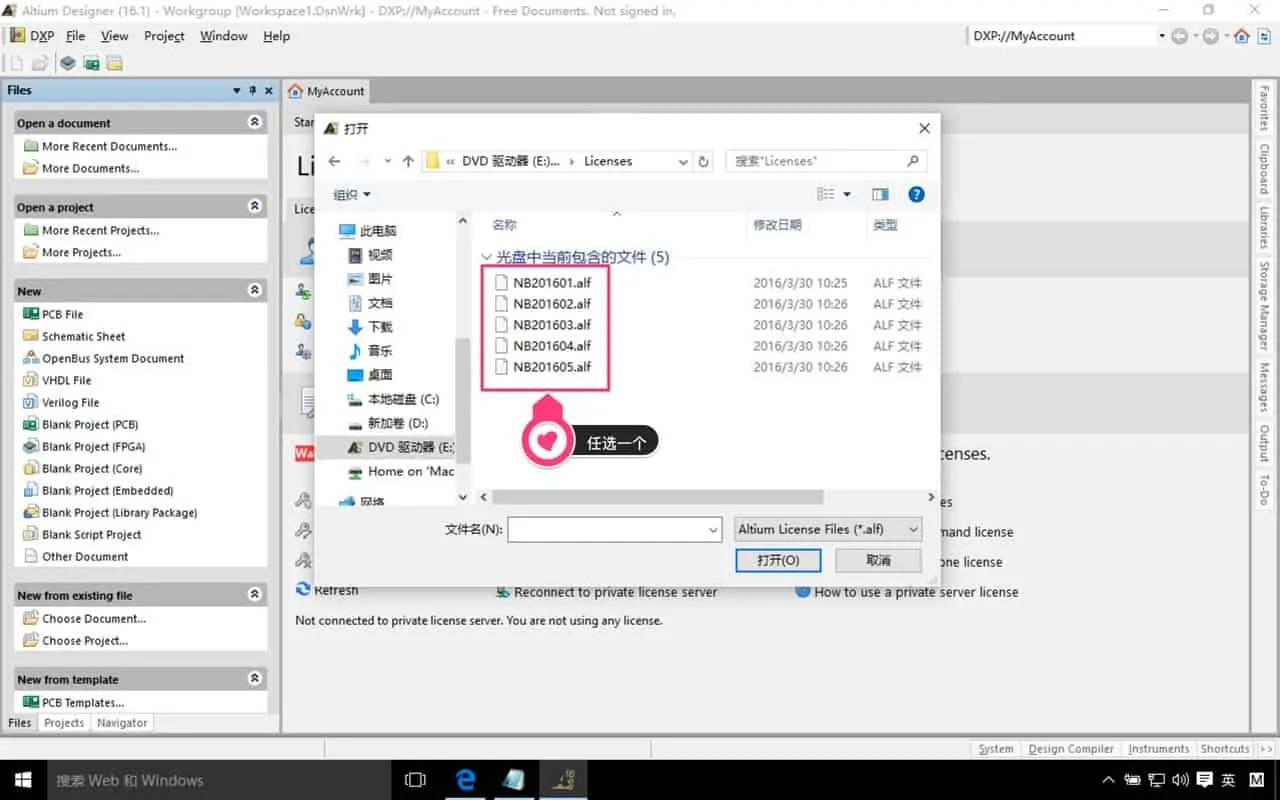The image size is (1280, 800).
Task: Click the 打开(O) open button
Action: 778,560
